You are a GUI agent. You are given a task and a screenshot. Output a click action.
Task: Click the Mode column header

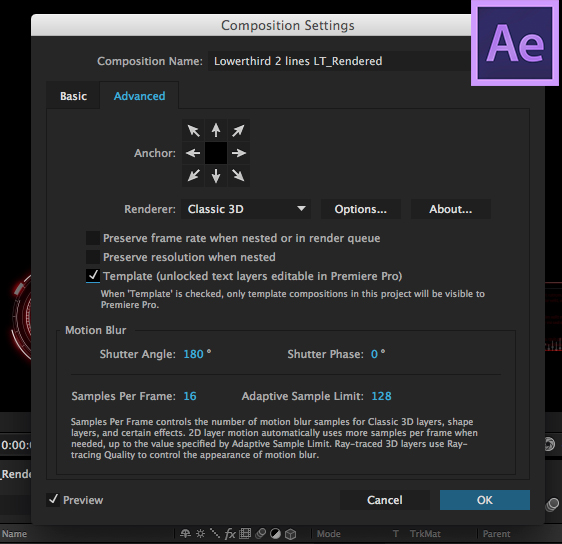pos(329,534)
